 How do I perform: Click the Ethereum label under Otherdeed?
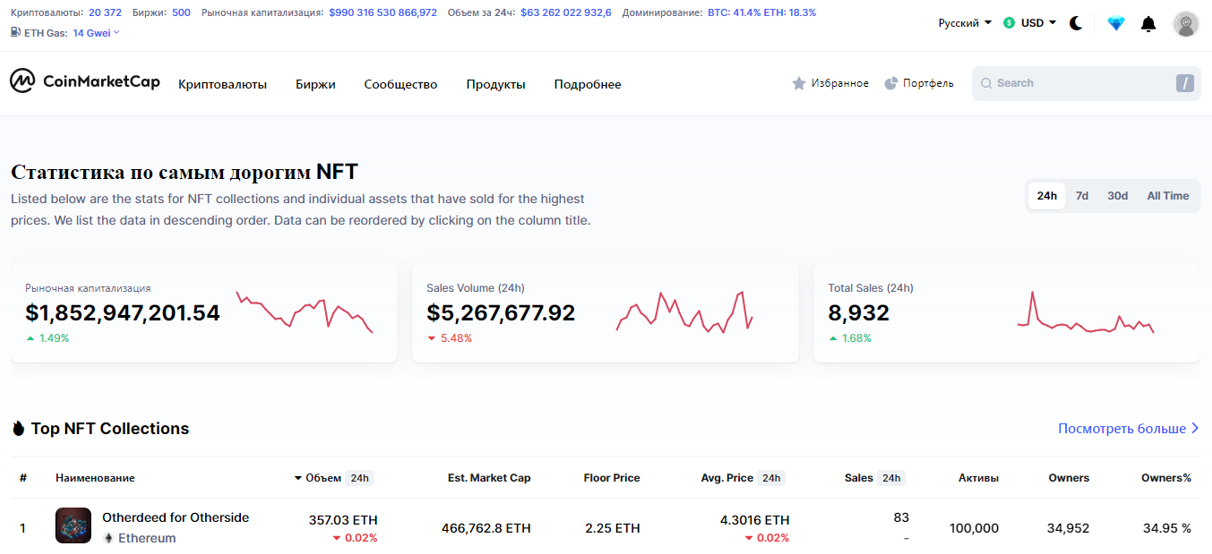pos(147,538)
